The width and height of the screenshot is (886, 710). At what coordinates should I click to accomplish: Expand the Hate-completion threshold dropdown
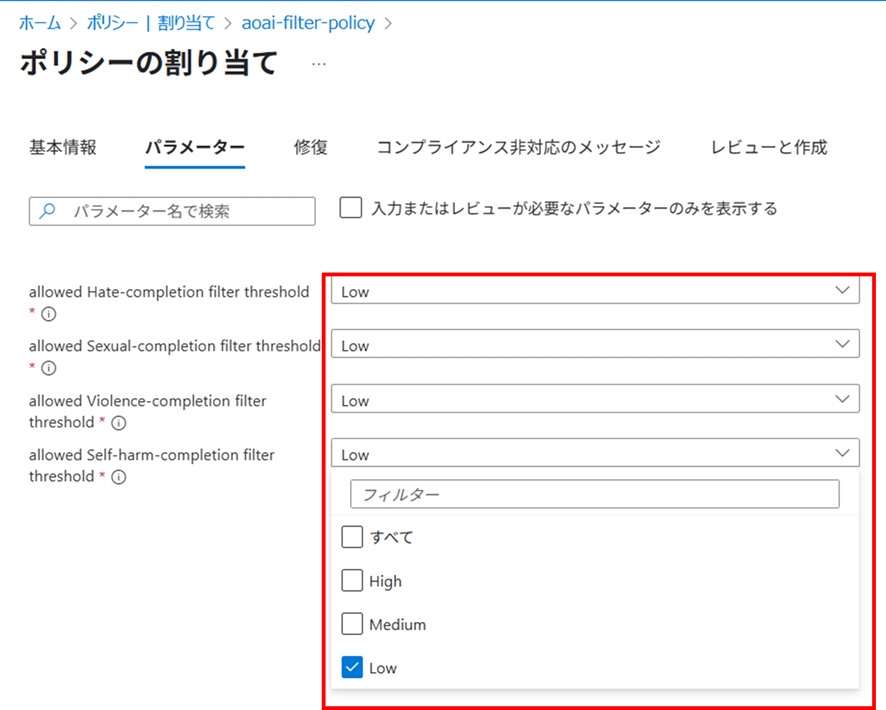pyautogui.click(x=595, y=291)
